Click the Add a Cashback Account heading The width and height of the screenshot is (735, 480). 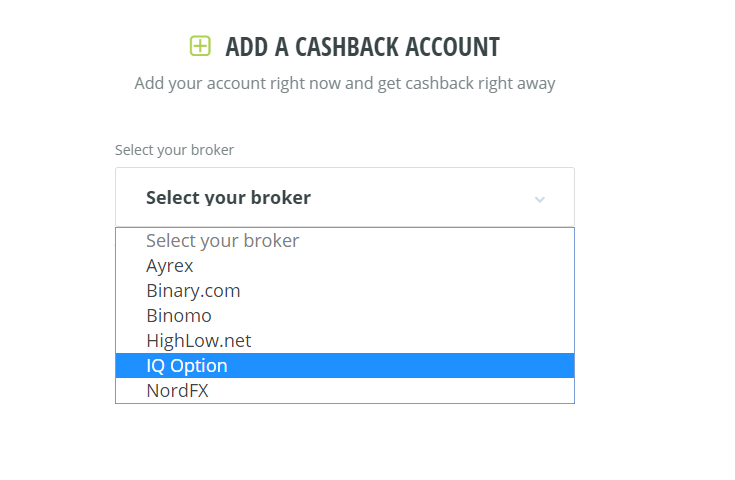[362, 47]
